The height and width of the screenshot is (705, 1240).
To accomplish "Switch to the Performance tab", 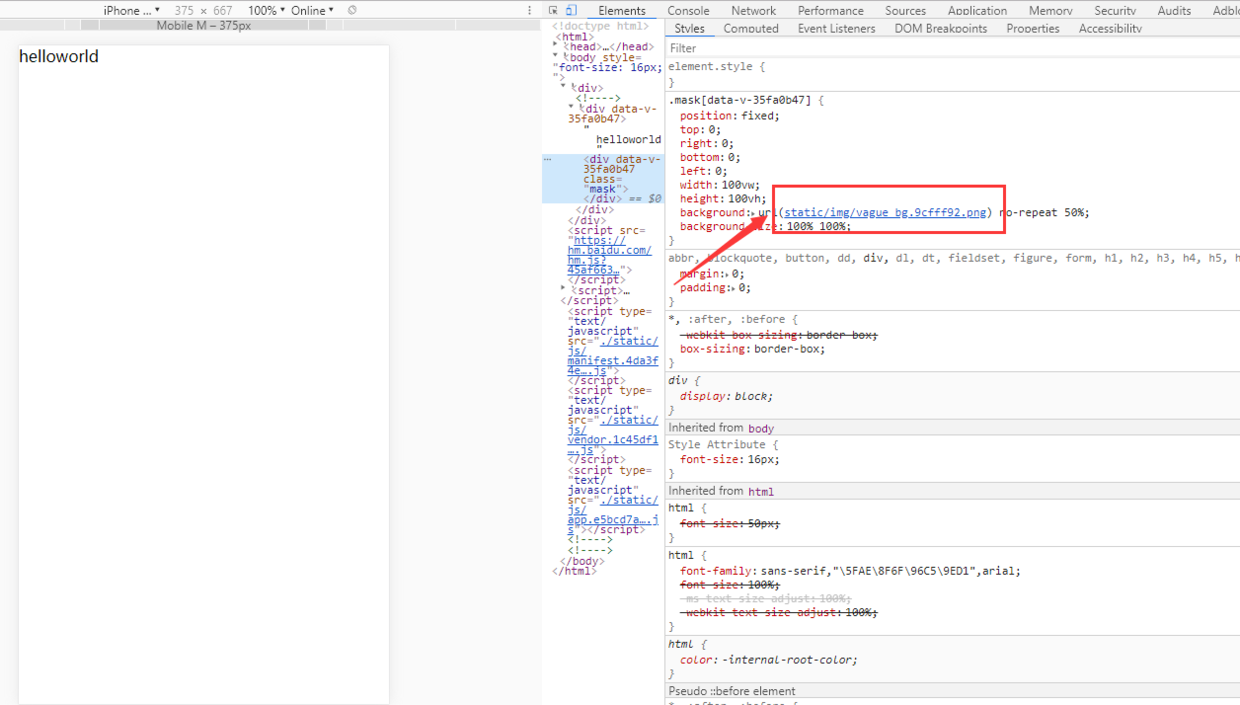I will [830, 10].
